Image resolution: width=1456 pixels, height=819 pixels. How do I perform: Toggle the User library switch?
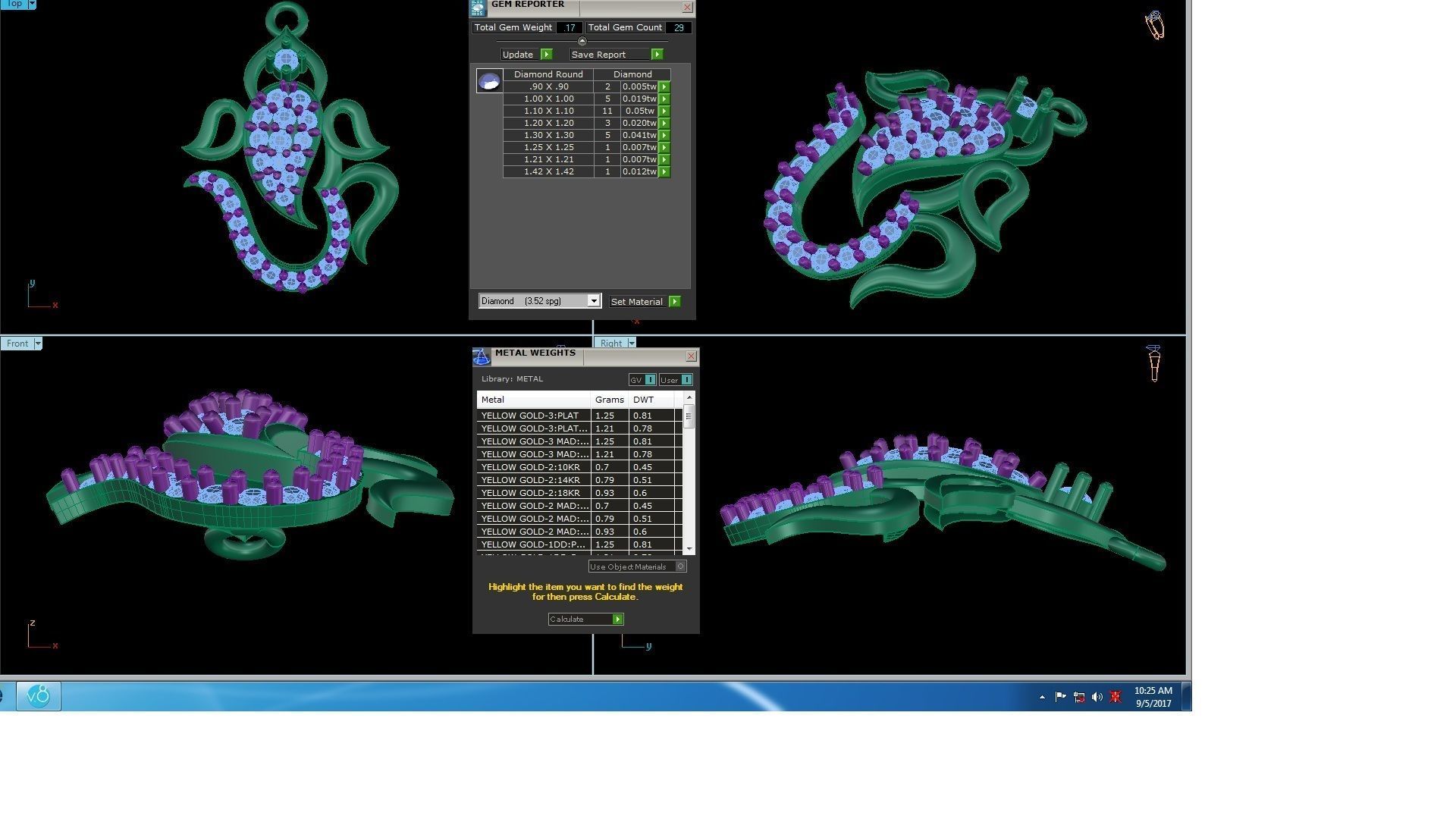[x=686, y=380]
